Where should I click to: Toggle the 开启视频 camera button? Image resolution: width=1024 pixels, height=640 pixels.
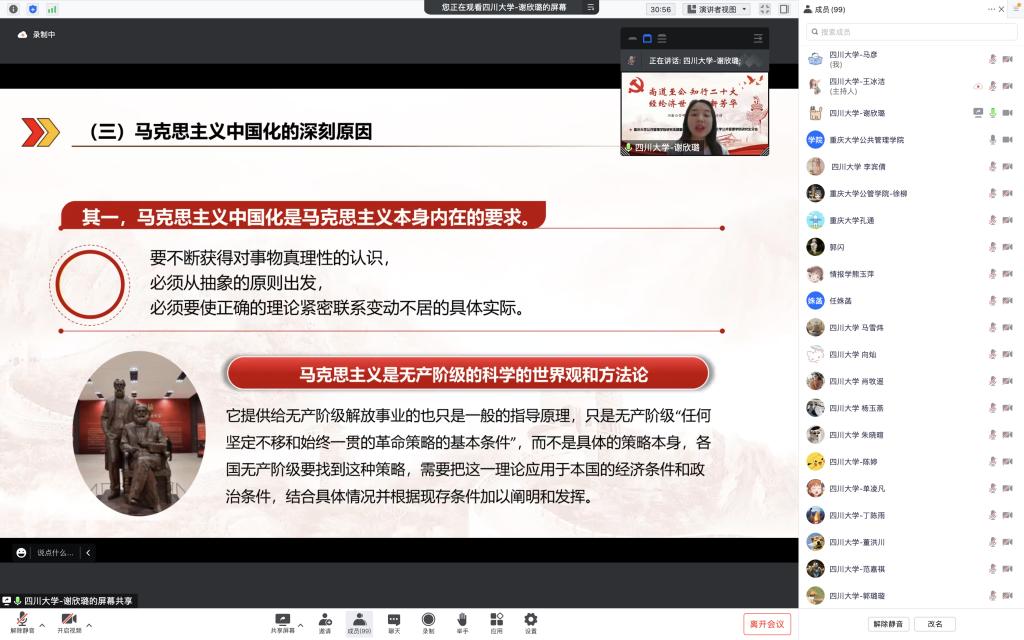68,623
